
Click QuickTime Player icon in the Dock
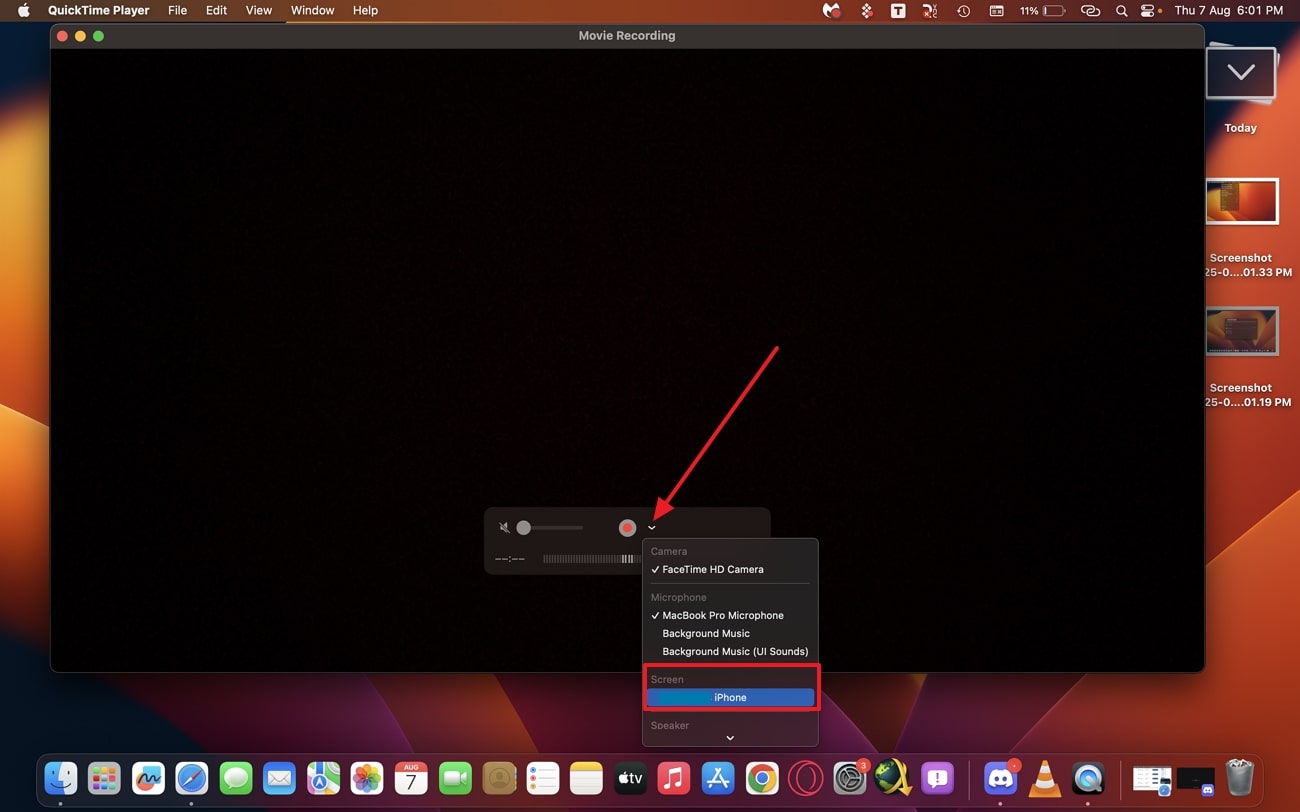1088,778
